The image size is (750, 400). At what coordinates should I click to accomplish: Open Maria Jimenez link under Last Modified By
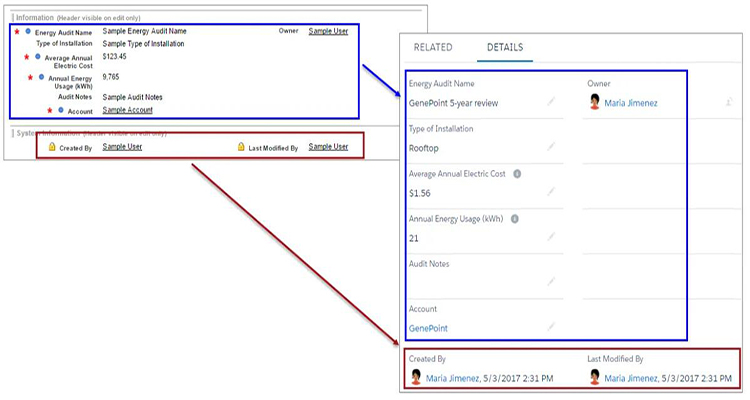click(x=630, y=378)
